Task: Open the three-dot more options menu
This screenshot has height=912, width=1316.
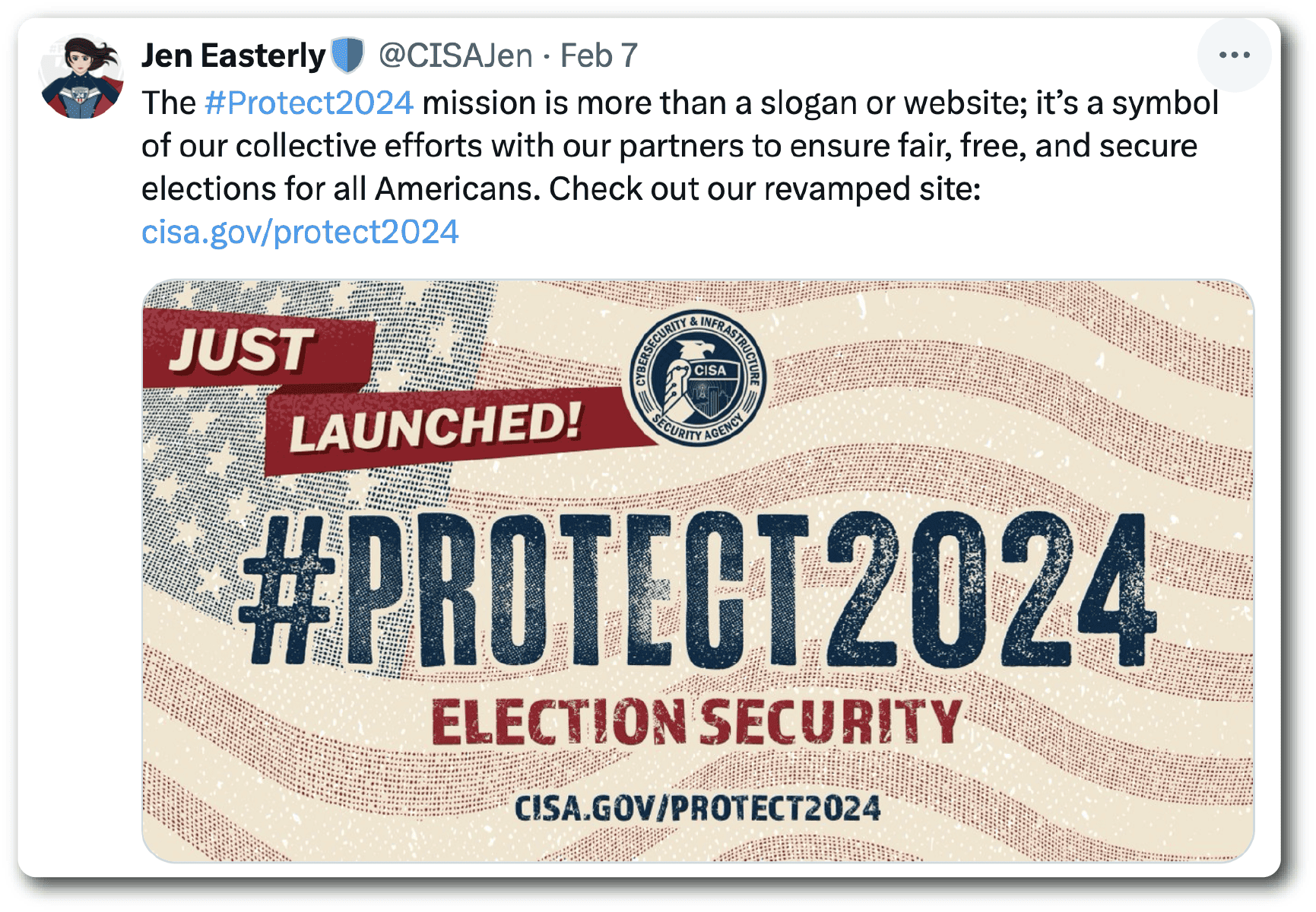Action: coord(1234,55)
